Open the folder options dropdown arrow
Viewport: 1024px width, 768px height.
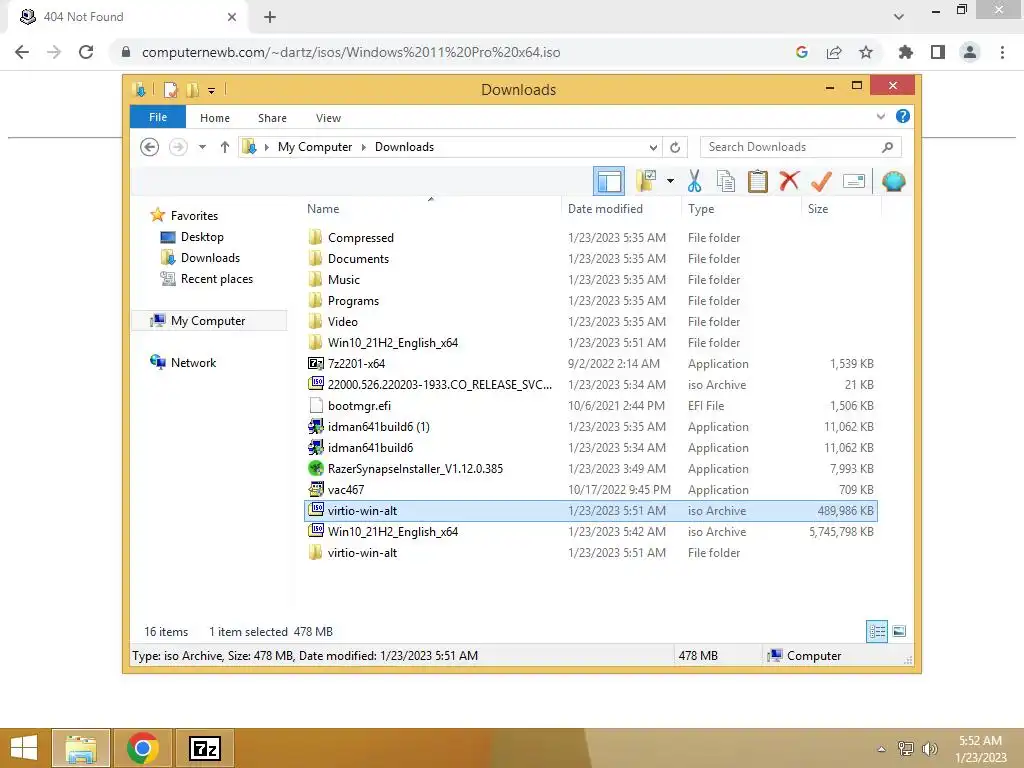point(670,181)
